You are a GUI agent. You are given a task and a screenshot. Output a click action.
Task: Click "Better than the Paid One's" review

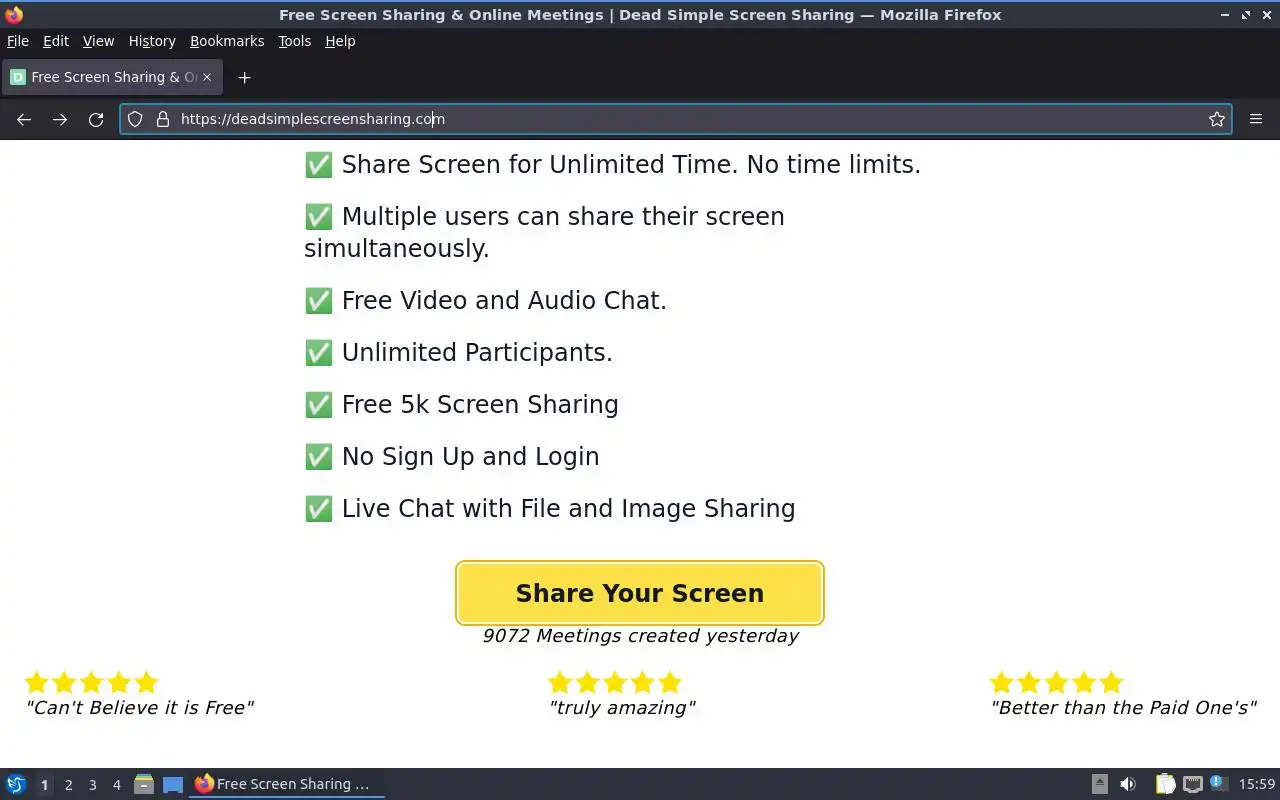pos(1123,708)
